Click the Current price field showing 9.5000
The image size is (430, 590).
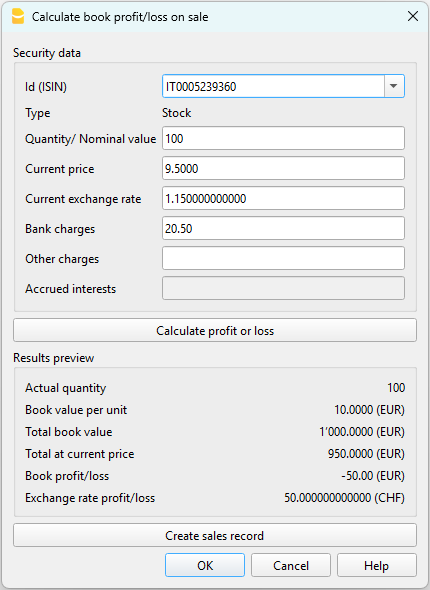point(283,168)
